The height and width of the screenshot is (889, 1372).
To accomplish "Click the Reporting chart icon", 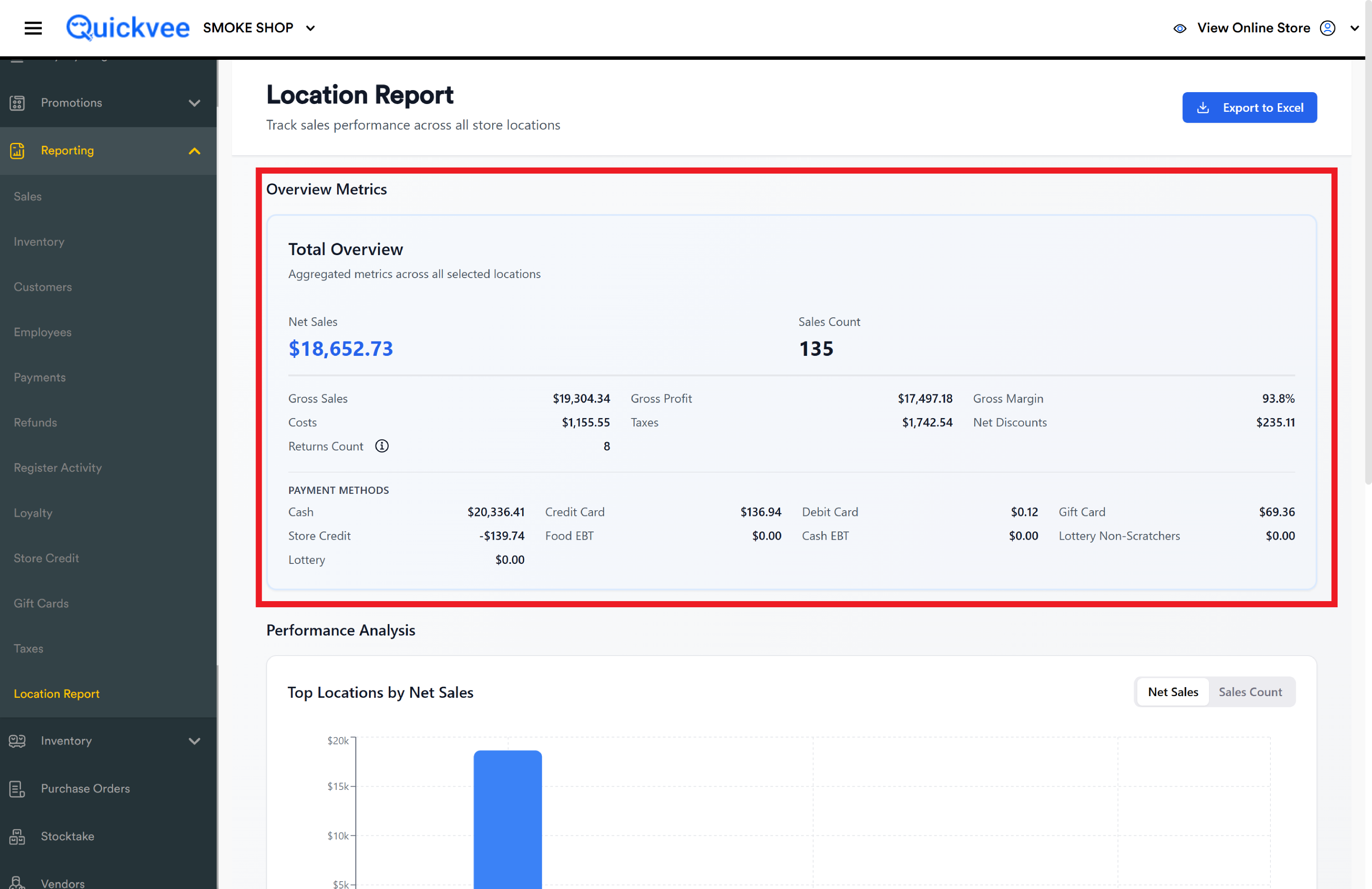I will tap(17, 151).
